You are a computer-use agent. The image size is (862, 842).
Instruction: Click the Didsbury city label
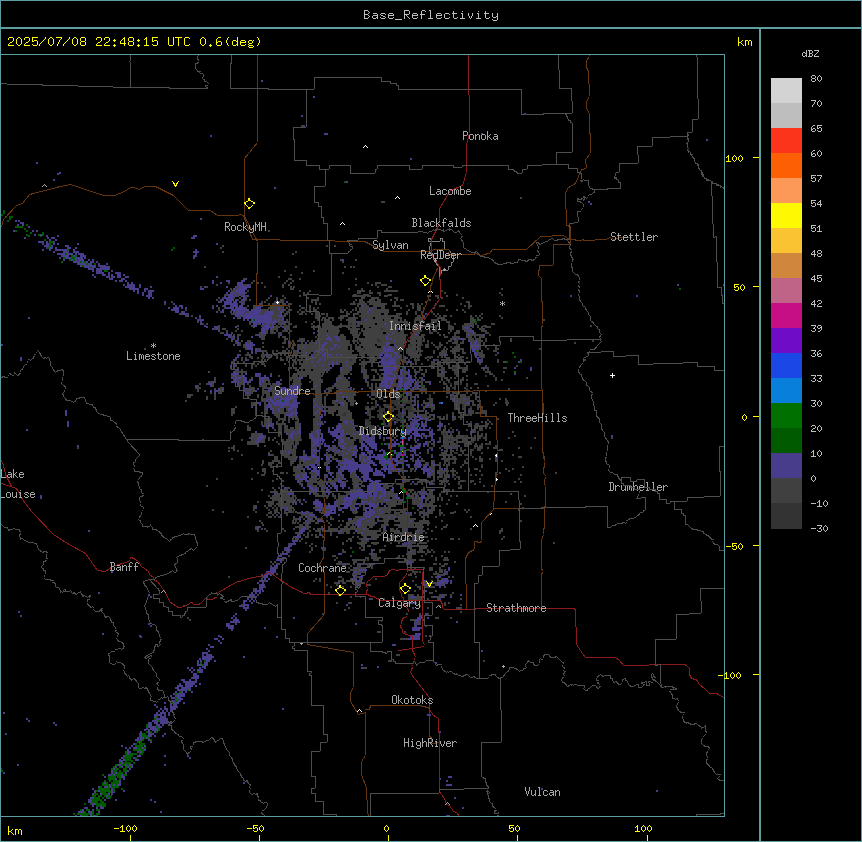point(383,431)
